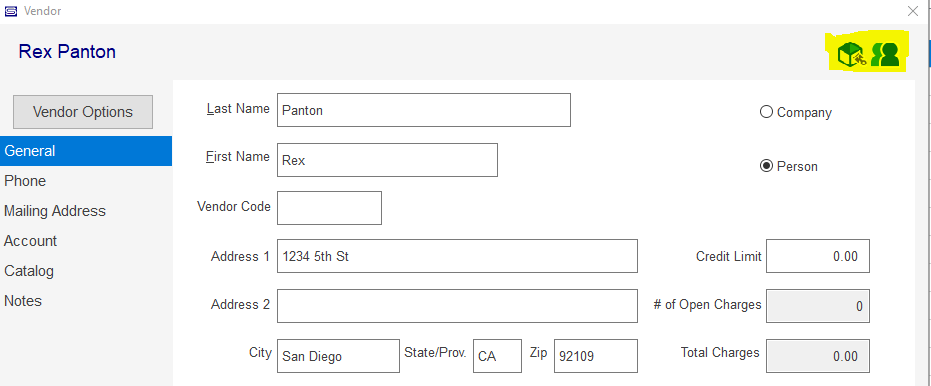Click the green box inventory icon

851,55
